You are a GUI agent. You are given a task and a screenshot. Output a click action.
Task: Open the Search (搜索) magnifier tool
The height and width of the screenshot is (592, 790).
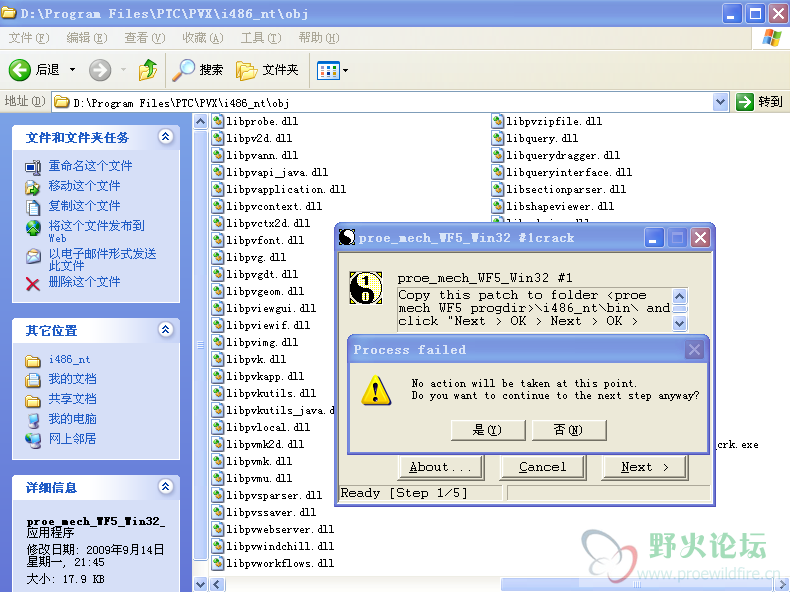tap(183, 70)
